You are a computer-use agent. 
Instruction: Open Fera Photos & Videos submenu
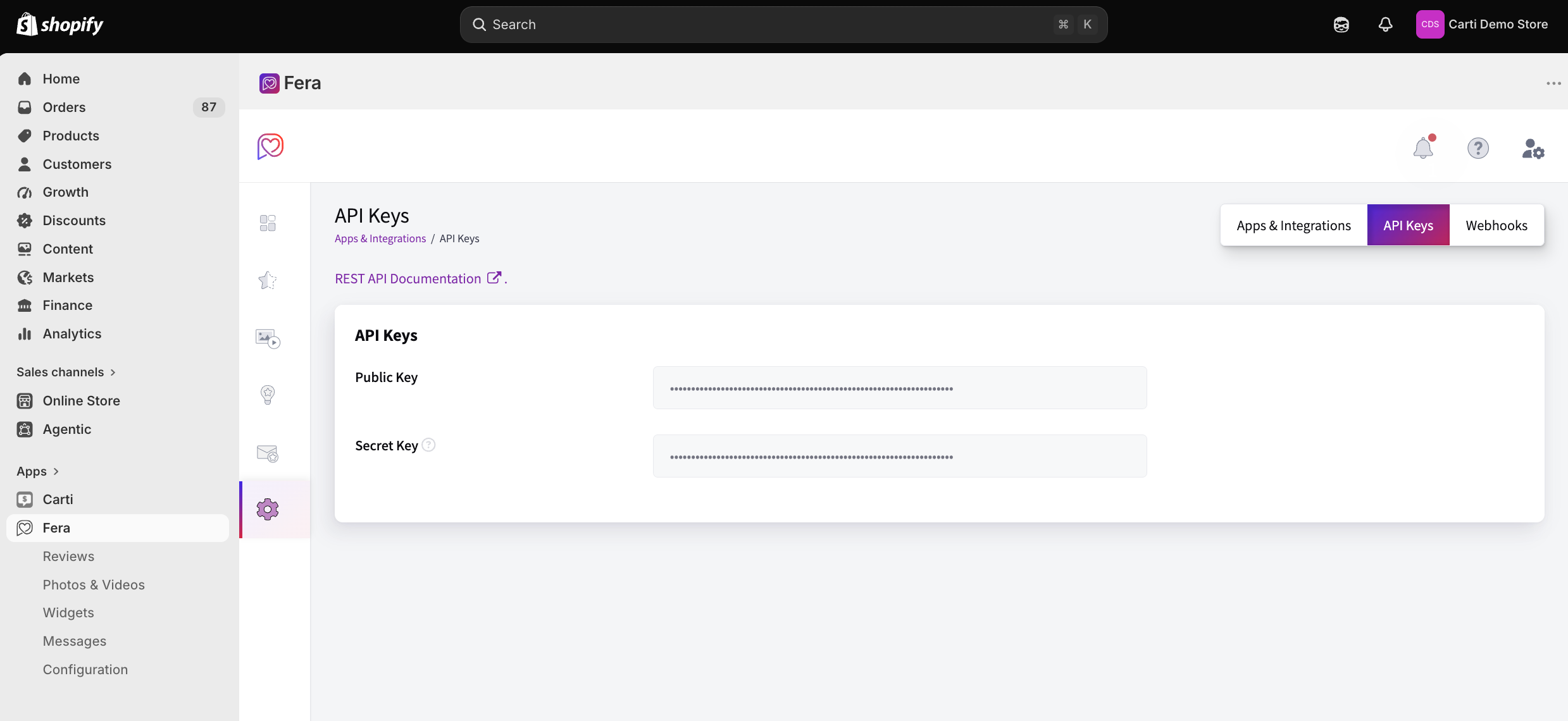click(94, 585)
